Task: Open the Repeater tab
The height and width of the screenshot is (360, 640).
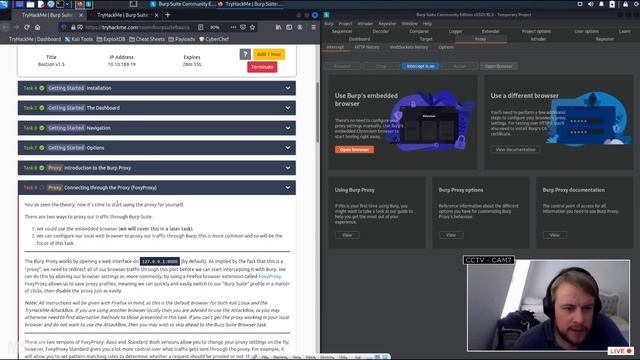Action: (604, 39)
